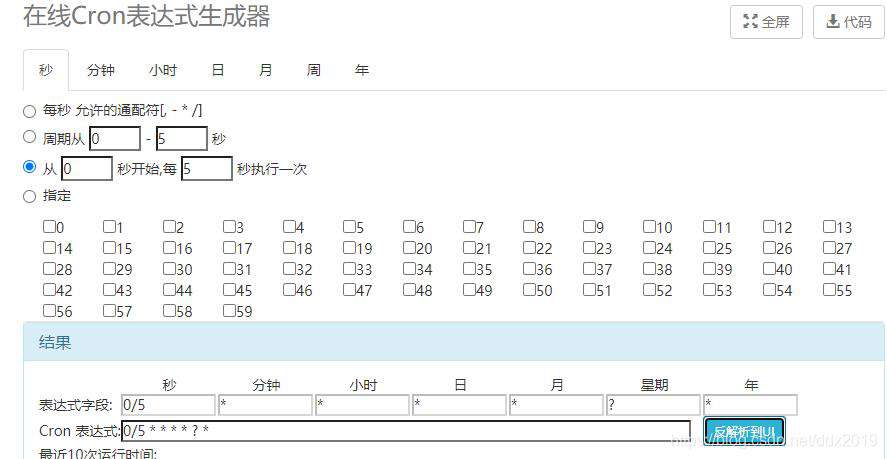Select the 从…秒开始 interval radio option
Viewport: 887px width, 459px height.
click(x=29, y=167)
